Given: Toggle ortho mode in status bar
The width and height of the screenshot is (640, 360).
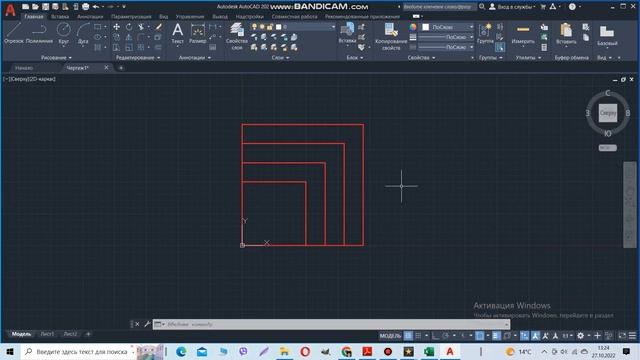Looking at the screenshot, I should pyautogui.click(x=436, y=336).
